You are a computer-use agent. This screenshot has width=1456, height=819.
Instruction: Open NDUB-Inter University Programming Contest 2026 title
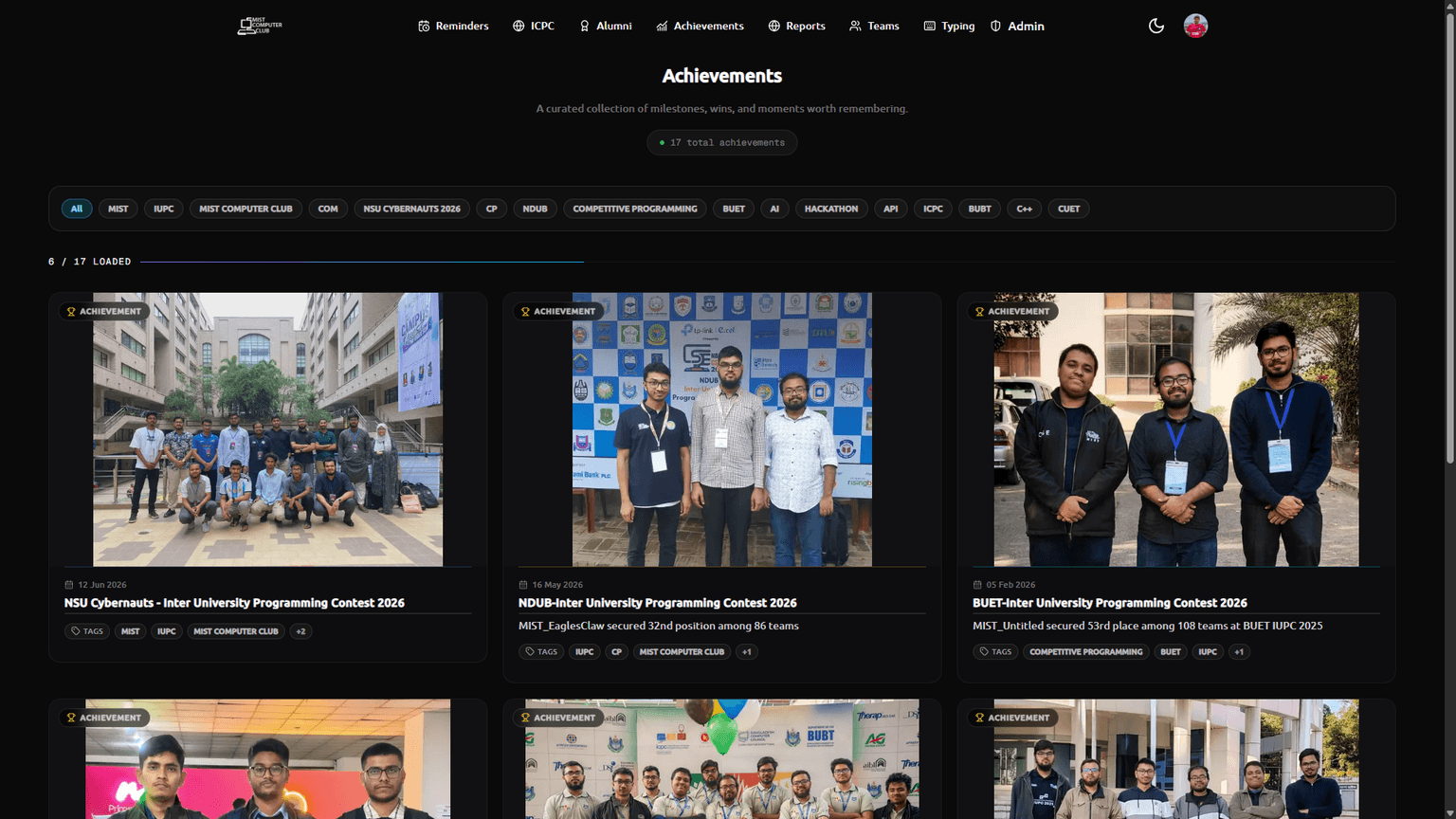(x=658, y=603)
